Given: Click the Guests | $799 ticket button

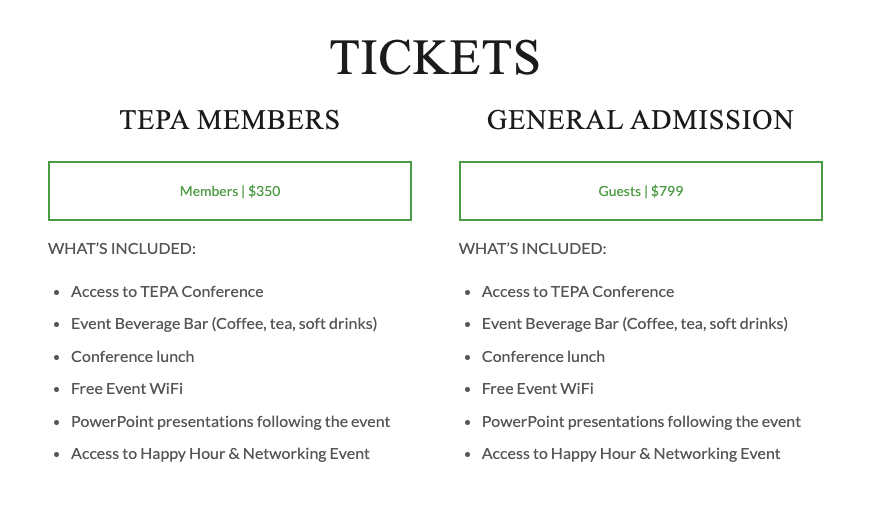Looking at the screenshot, I should click(640, 191).
